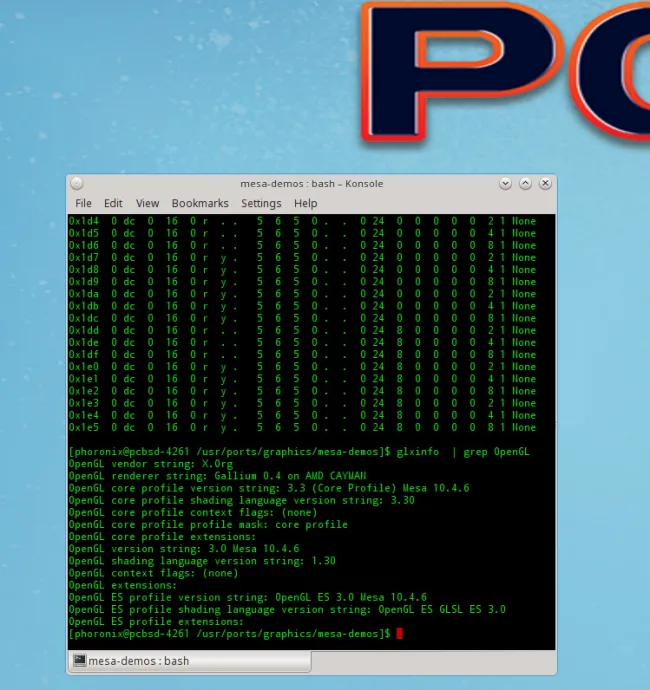This screenshot has height=690, width=650.
Task: Click the core profile shading language version line
Action: point(242,500)
